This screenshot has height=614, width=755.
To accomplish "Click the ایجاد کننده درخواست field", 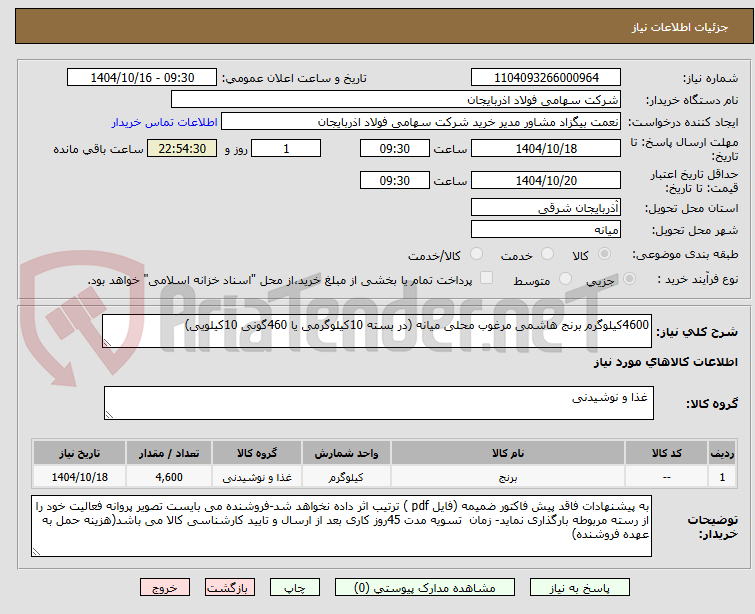I will [421, 122].
